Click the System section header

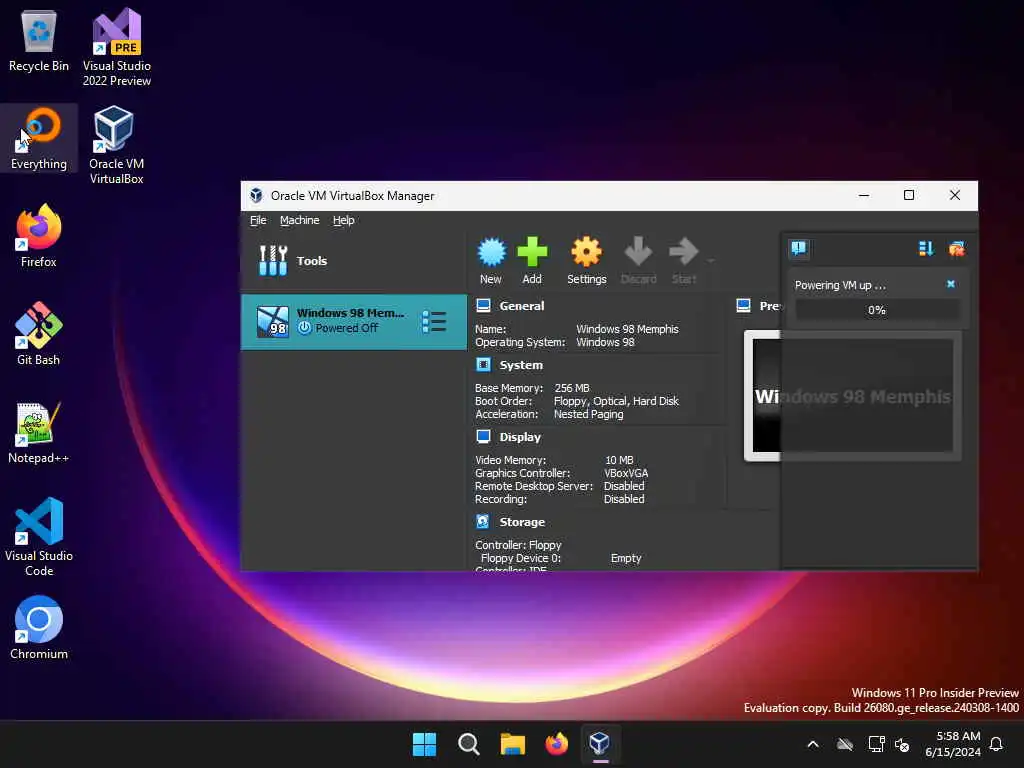point(520,365)
